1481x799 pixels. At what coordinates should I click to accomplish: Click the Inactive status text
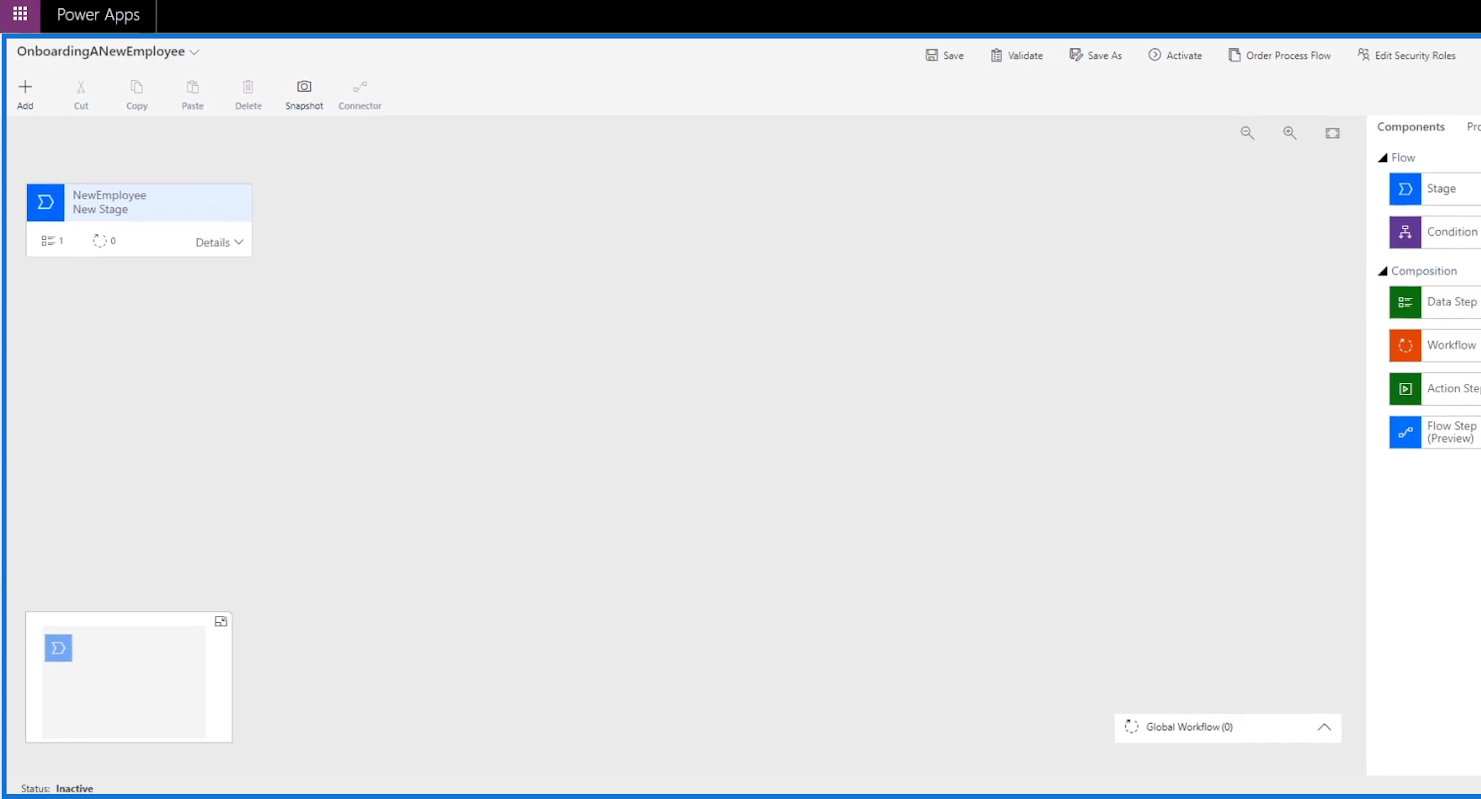(x=74, y=789)
